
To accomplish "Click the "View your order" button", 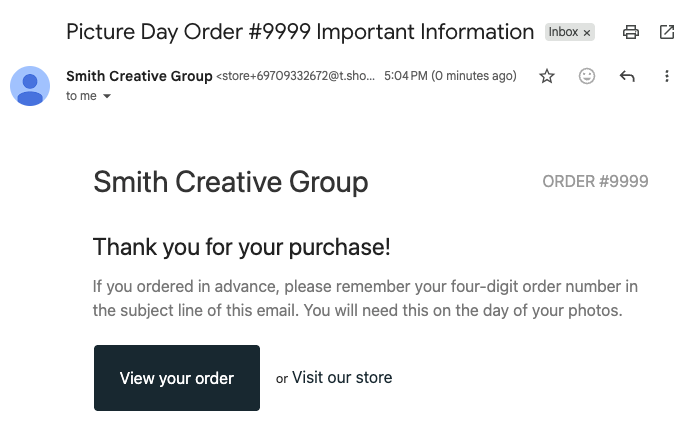I will coord(177,378).
